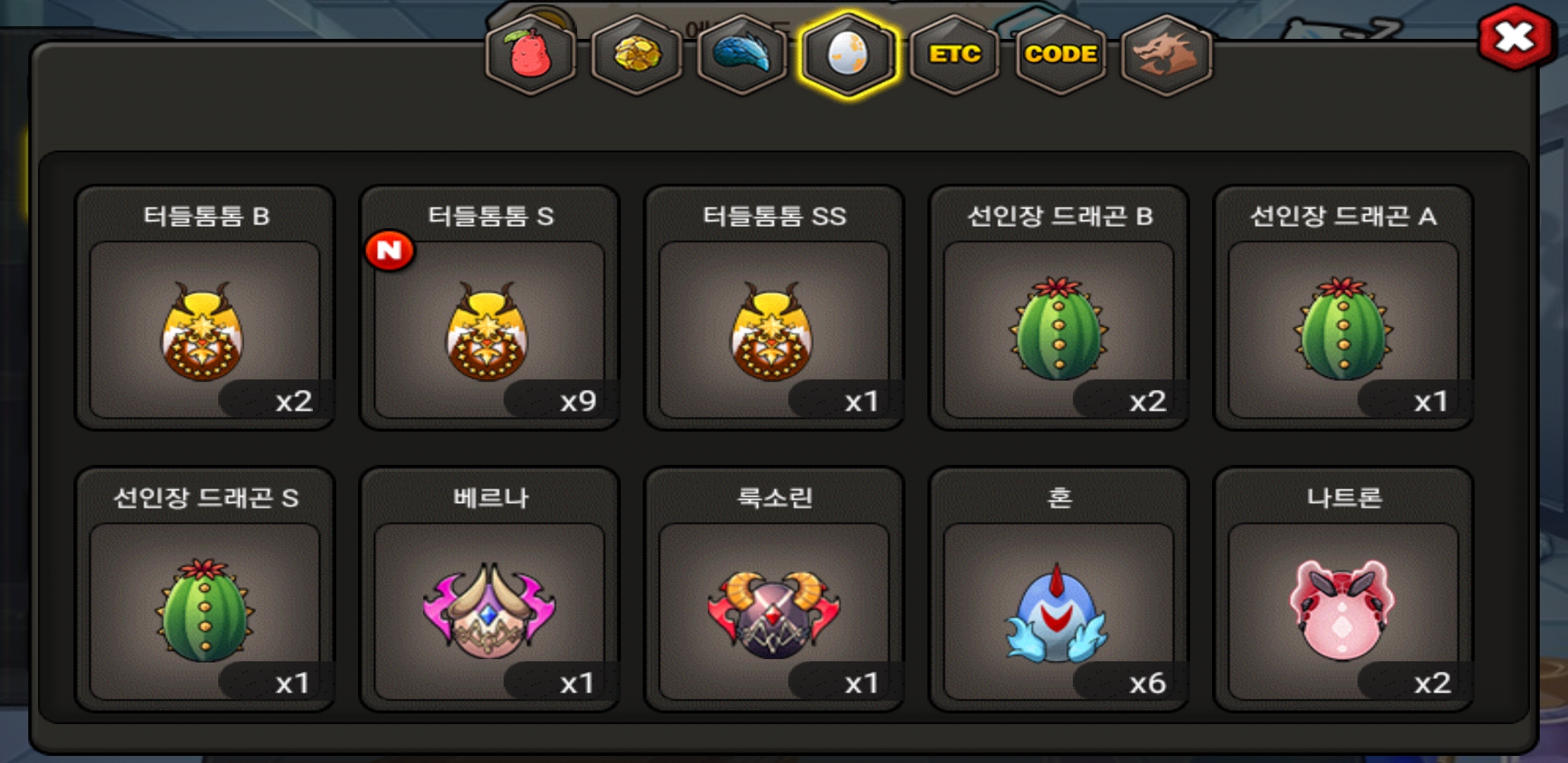This screenshot has width=1568, height=763.
Task: Select the 터들톰톰 B egg item
Action: click(x=205, y=307)
